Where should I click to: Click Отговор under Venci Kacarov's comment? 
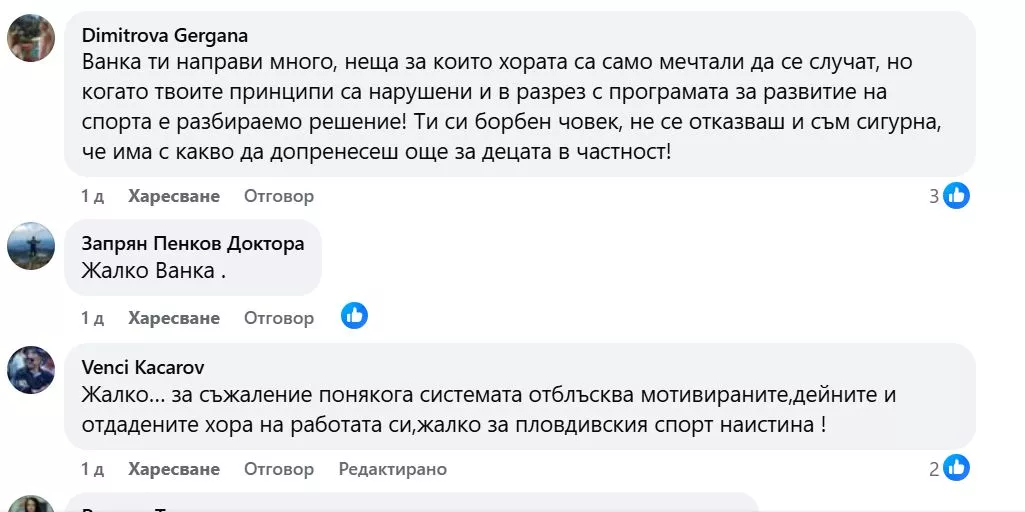(x=279, y=469)
